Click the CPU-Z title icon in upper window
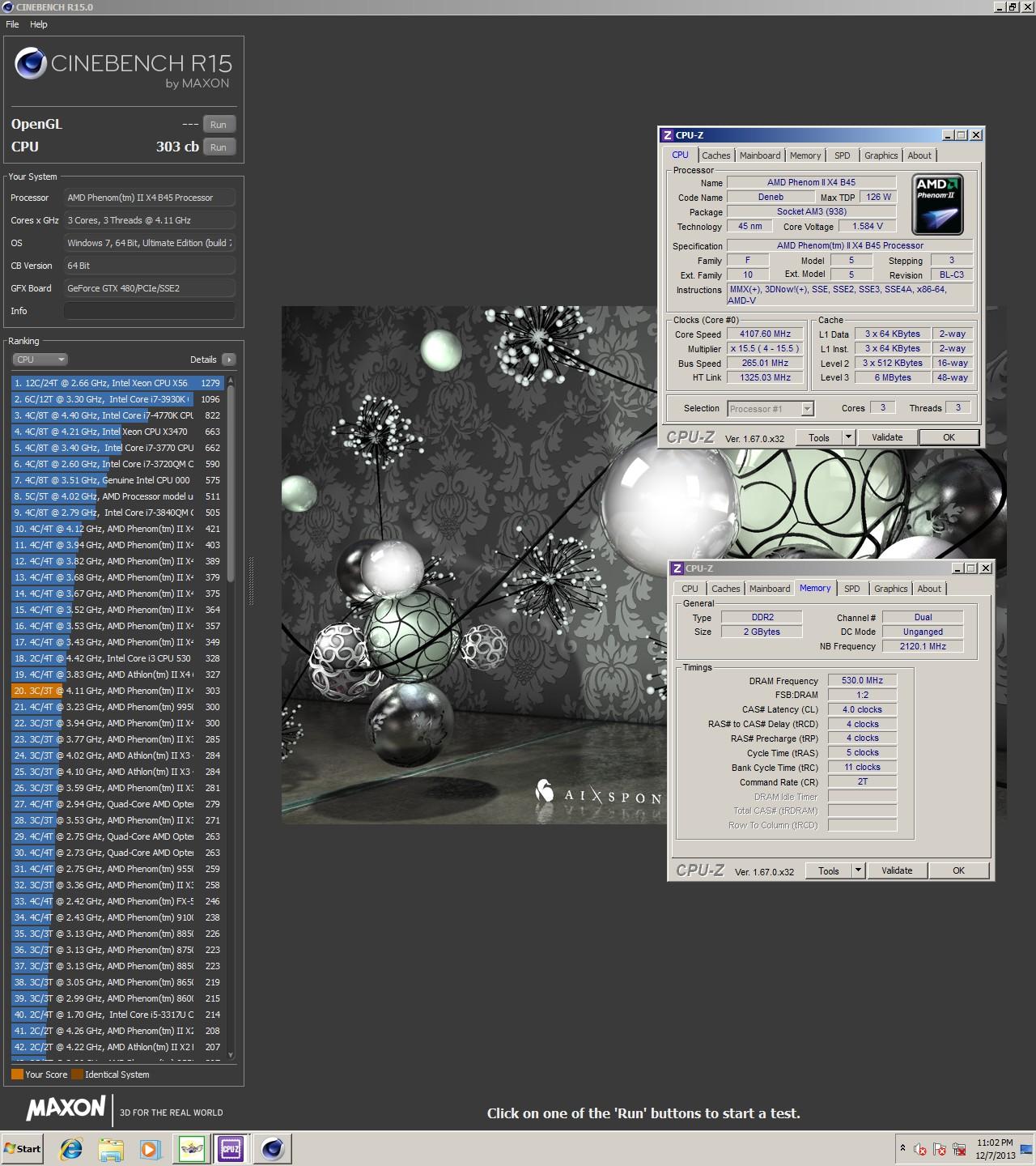Viewport: 1036px width, 1166px height. 668,135
